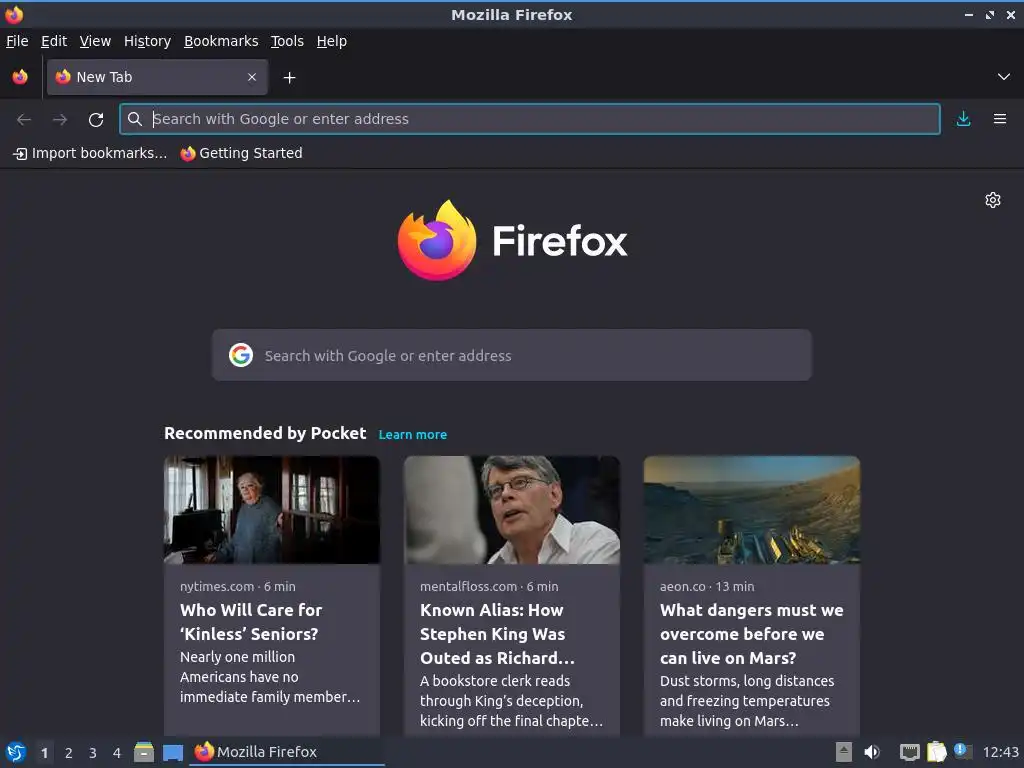Open the Edit menu
This screenshot has width=1024, height=768.
pos(54,41)
